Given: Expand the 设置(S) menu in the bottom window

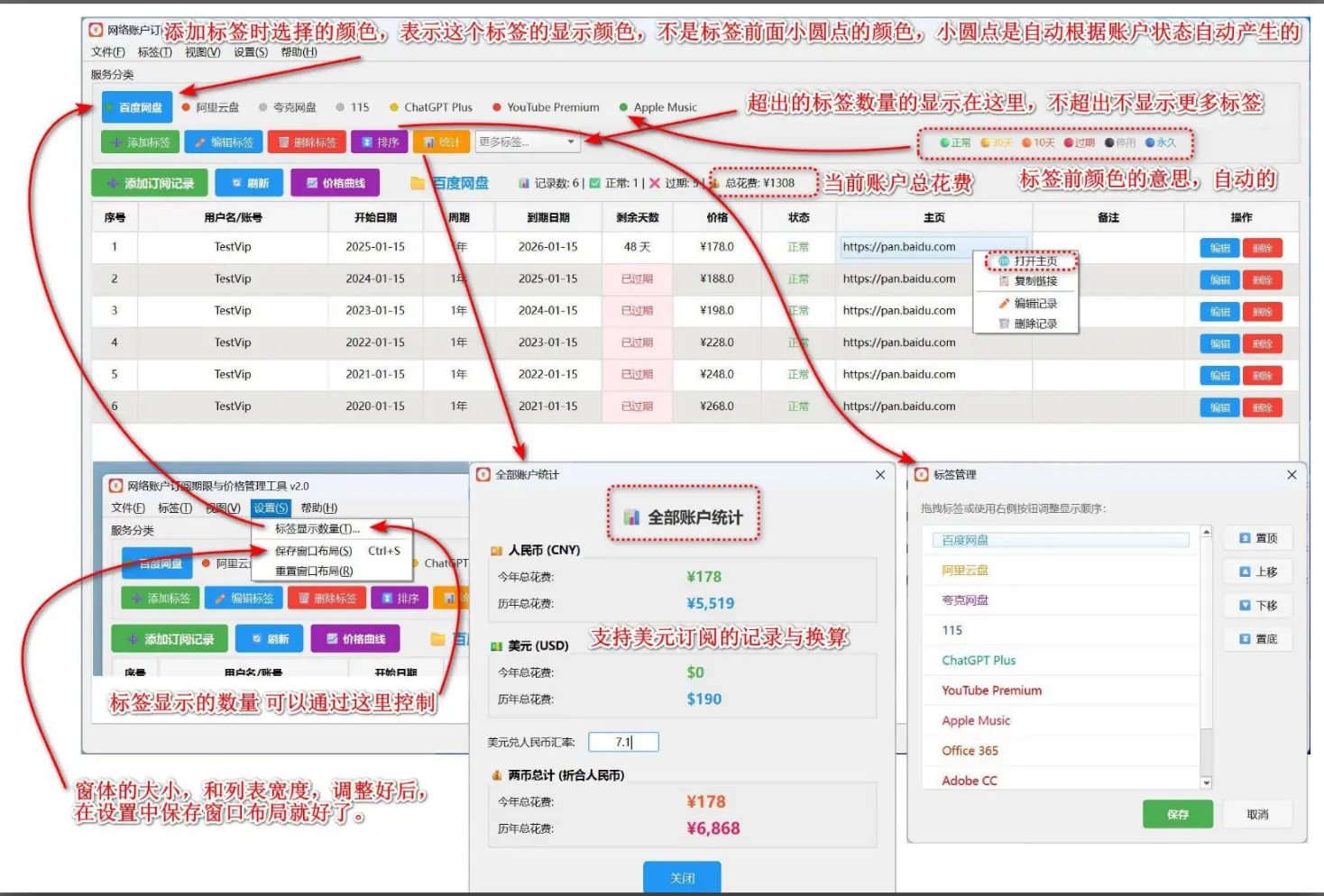Looking at the screenshot, I should [271, 507].
